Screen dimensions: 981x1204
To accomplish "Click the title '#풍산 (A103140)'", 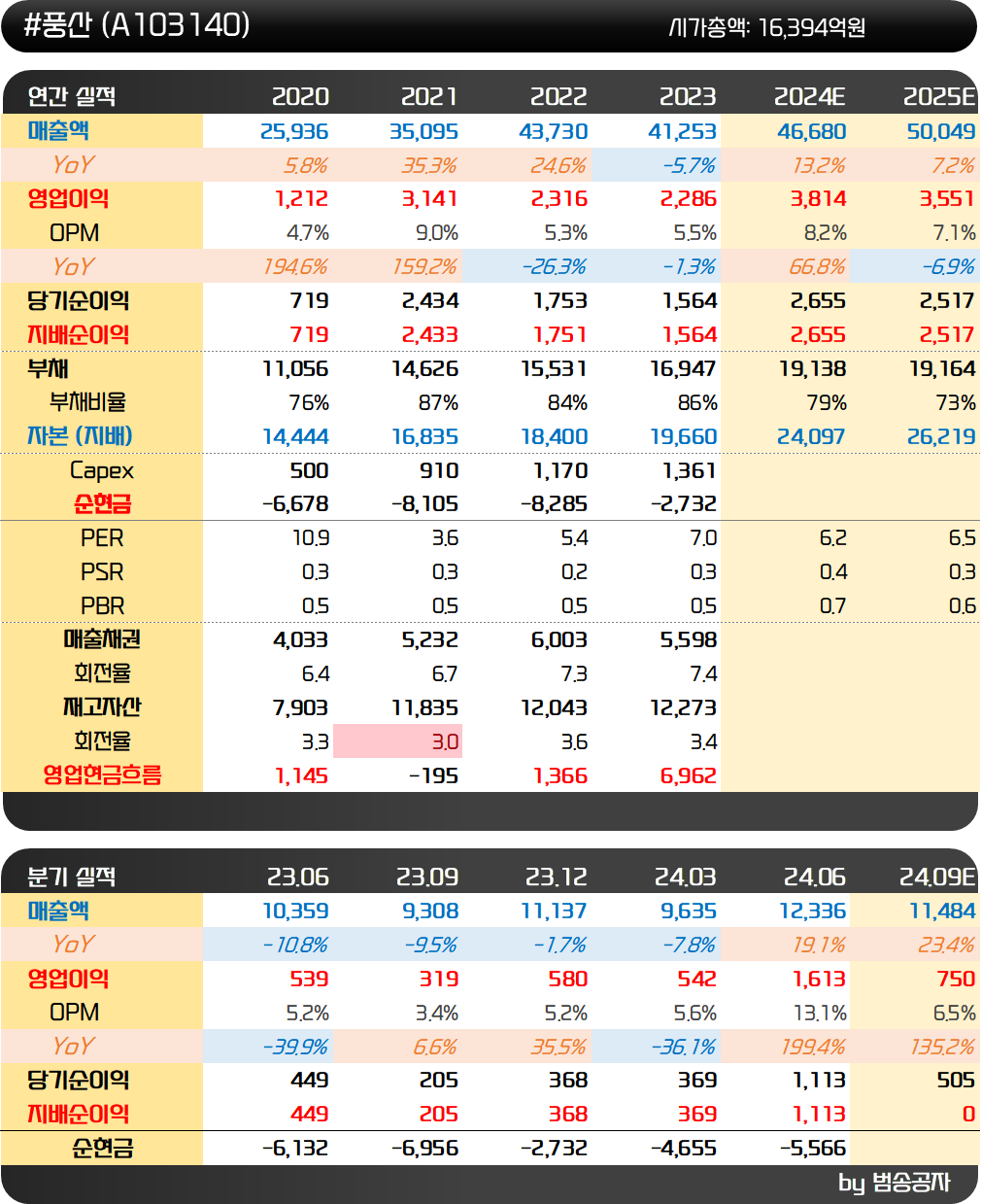I will (136, 25).
